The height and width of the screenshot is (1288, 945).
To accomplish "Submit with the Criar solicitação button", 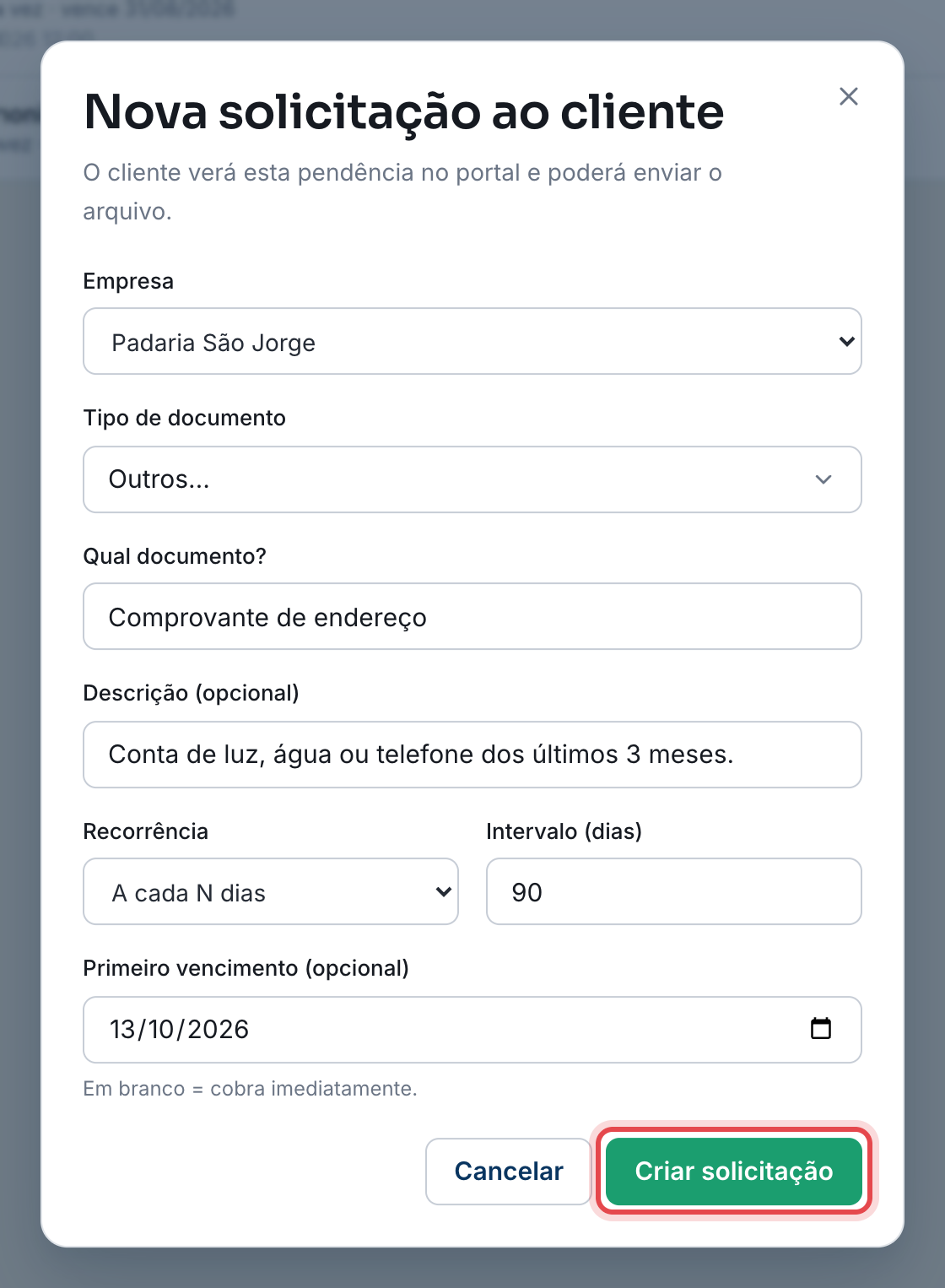I will tap(734, 1172).
